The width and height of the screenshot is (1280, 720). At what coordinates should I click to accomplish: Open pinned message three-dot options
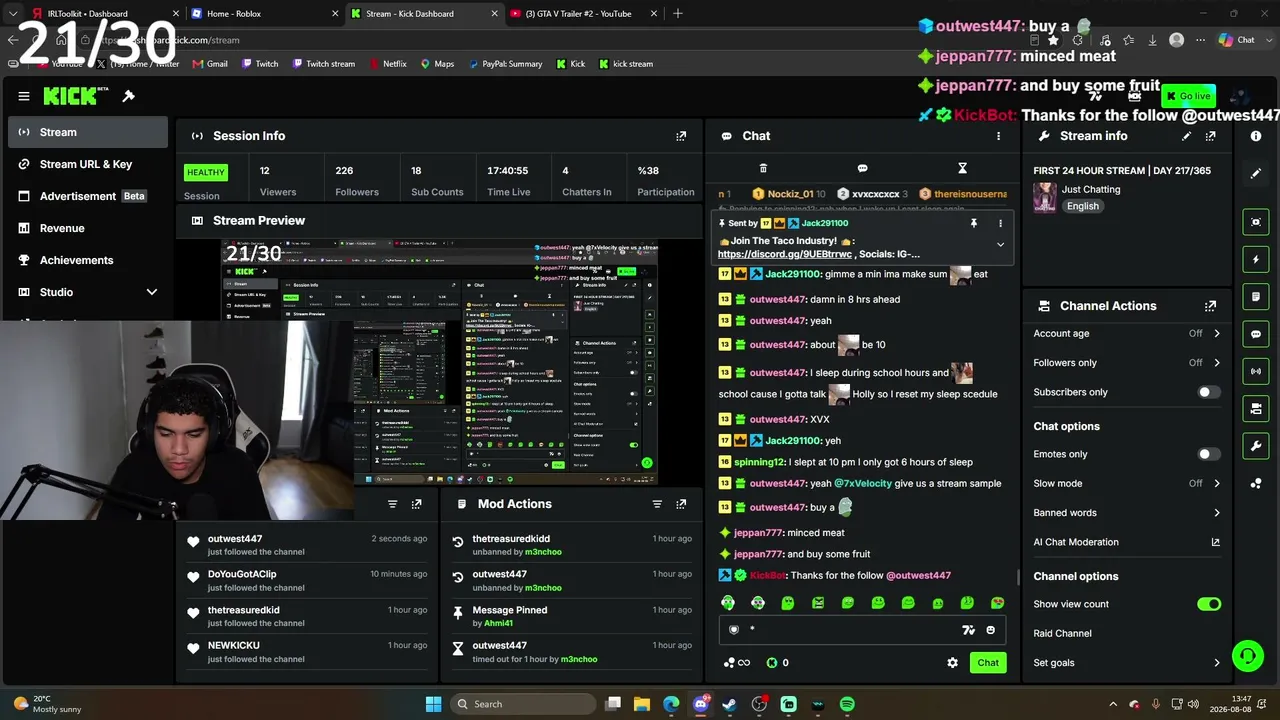tap(1000, 223)
